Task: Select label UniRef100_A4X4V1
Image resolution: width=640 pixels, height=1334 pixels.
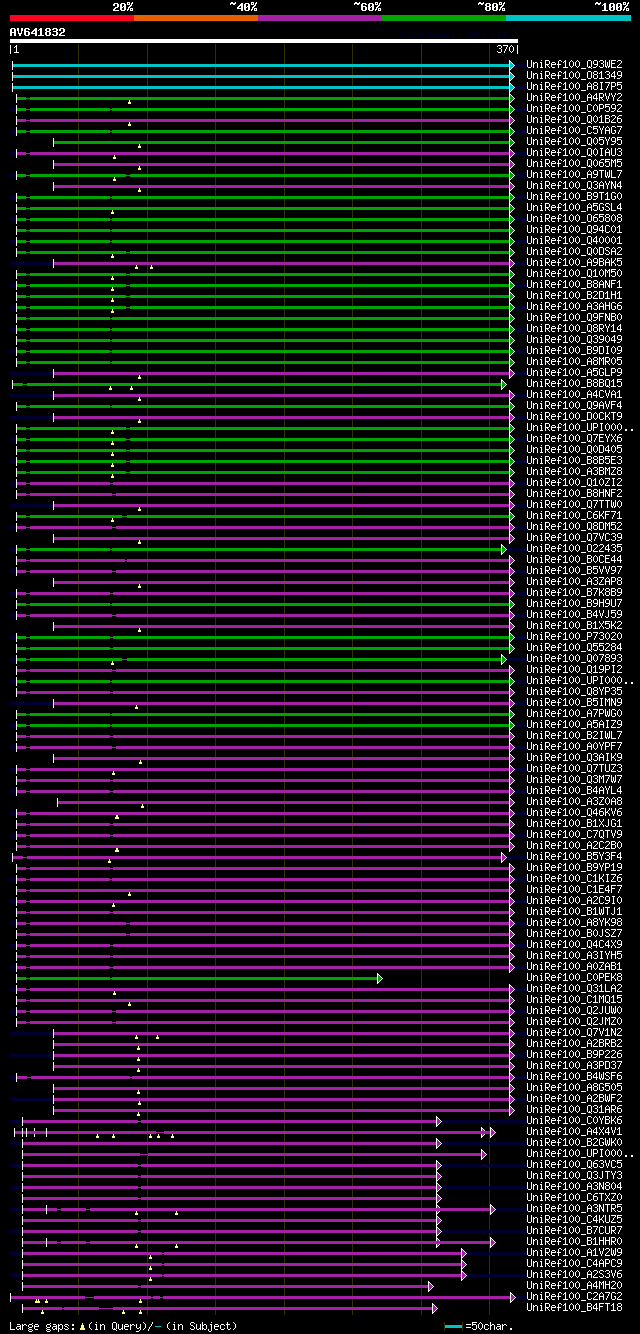Action: click(x=574, y=1132)
